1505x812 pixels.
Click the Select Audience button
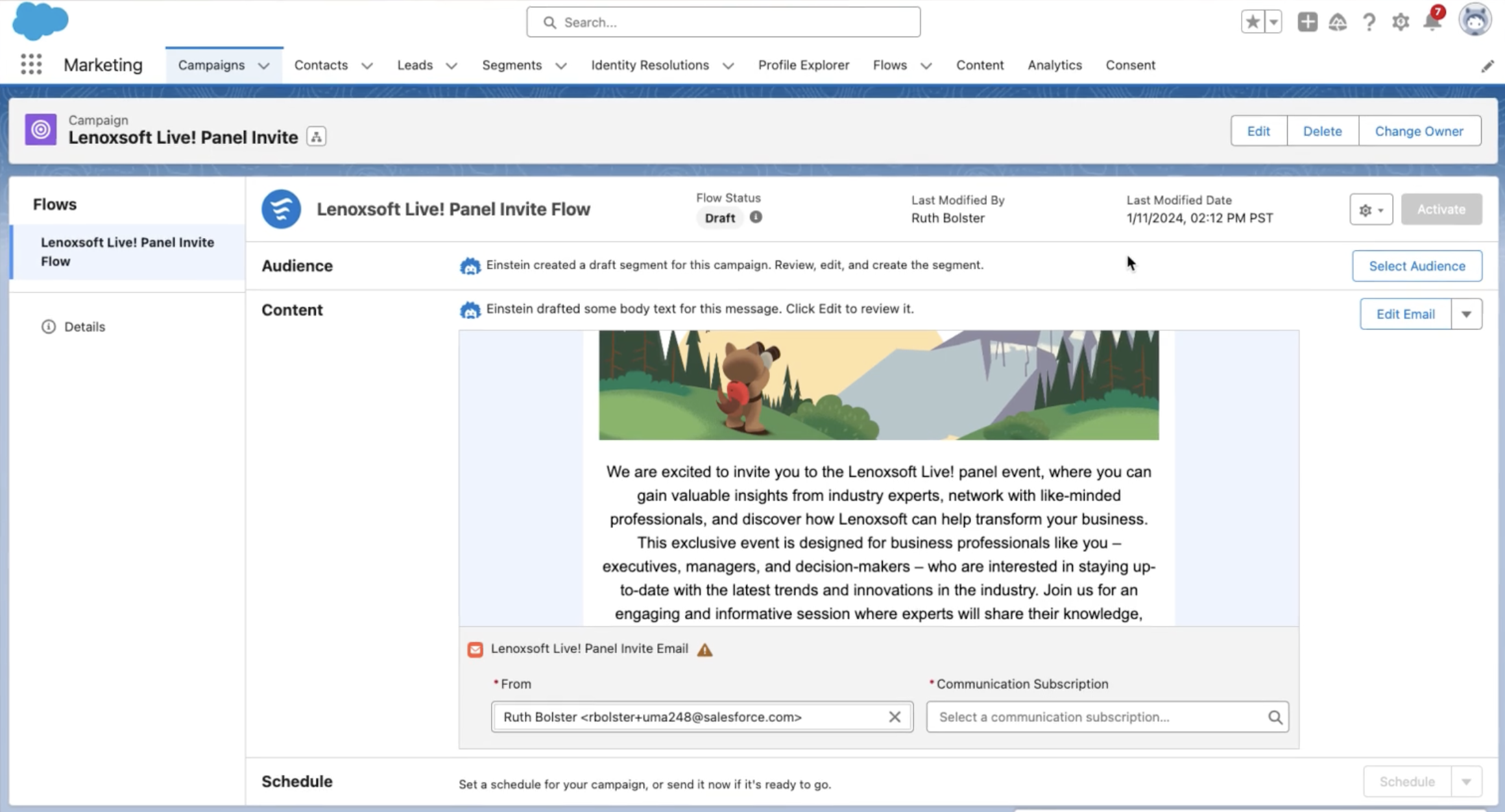pyautogui.click(x=1417, y=266)
